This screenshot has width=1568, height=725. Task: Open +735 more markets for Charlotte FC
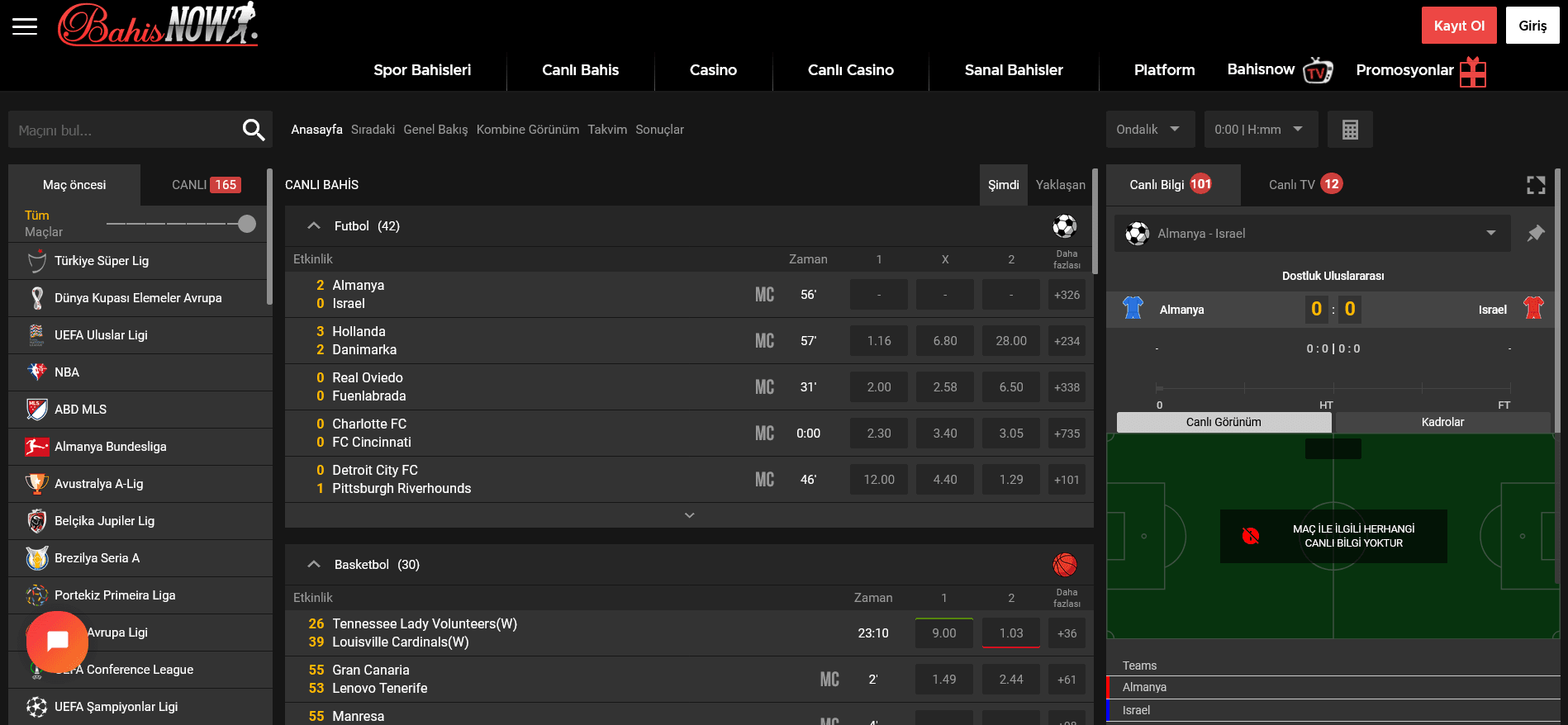pyautogui.click(x=1067, y=434)
